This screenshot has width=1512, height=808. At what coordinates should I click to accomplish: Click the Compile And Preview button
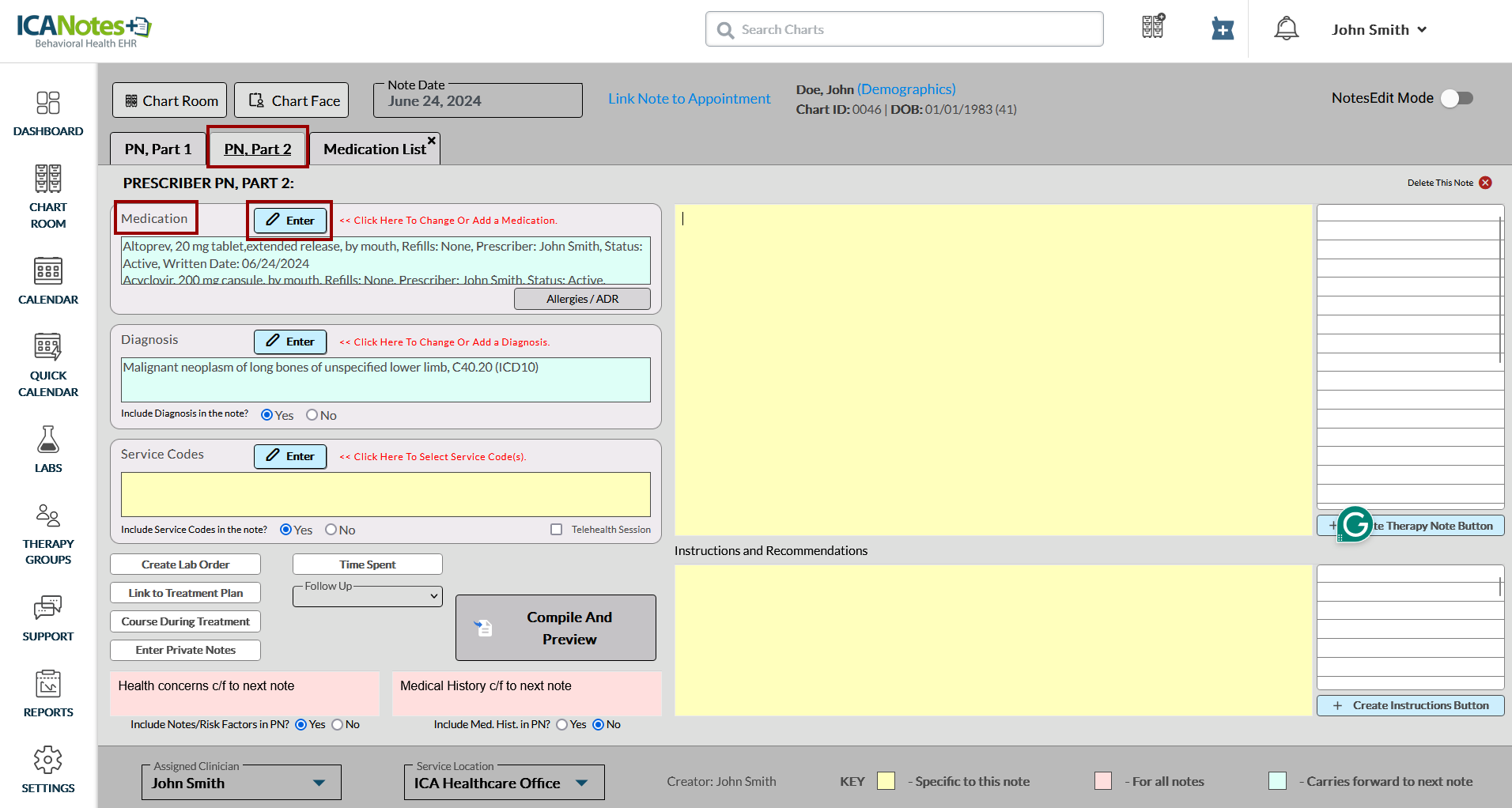click(x=556, y=628)
